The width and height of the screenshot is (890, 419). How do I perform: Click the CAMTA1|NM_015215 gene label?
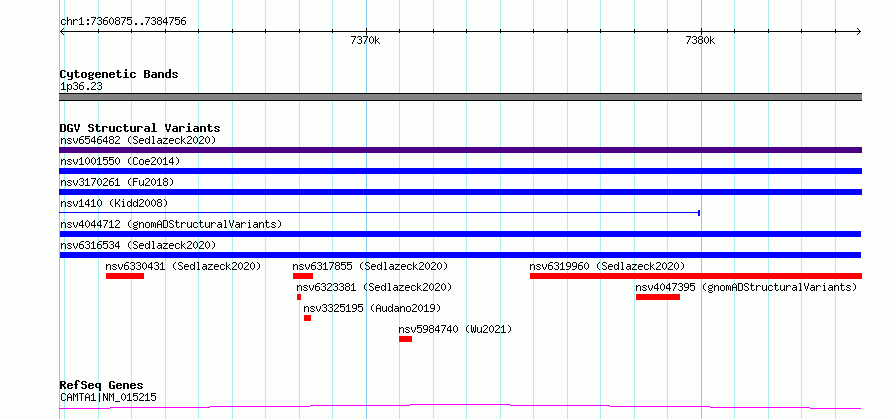pos(108,397)
